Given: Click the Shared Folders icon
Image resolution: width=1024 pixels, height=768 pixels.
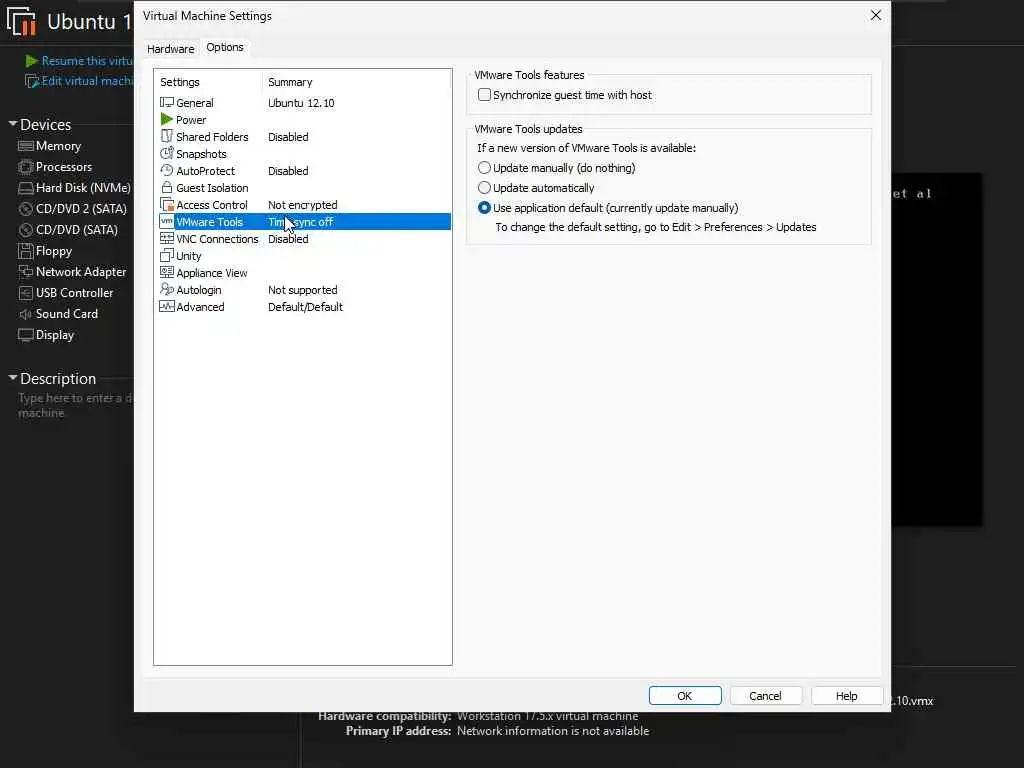Looking at the screenshot, I should (167, 136).
